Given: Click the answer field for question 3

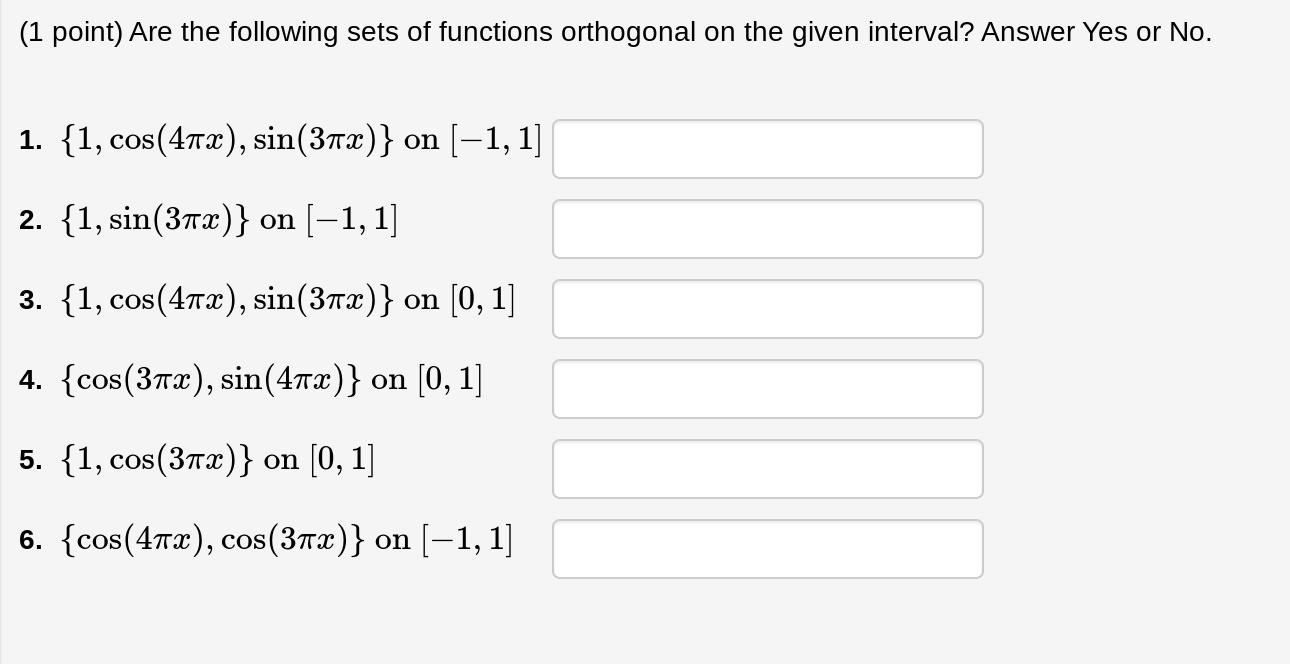Looking at the screenshot, I should pos(767,308).
